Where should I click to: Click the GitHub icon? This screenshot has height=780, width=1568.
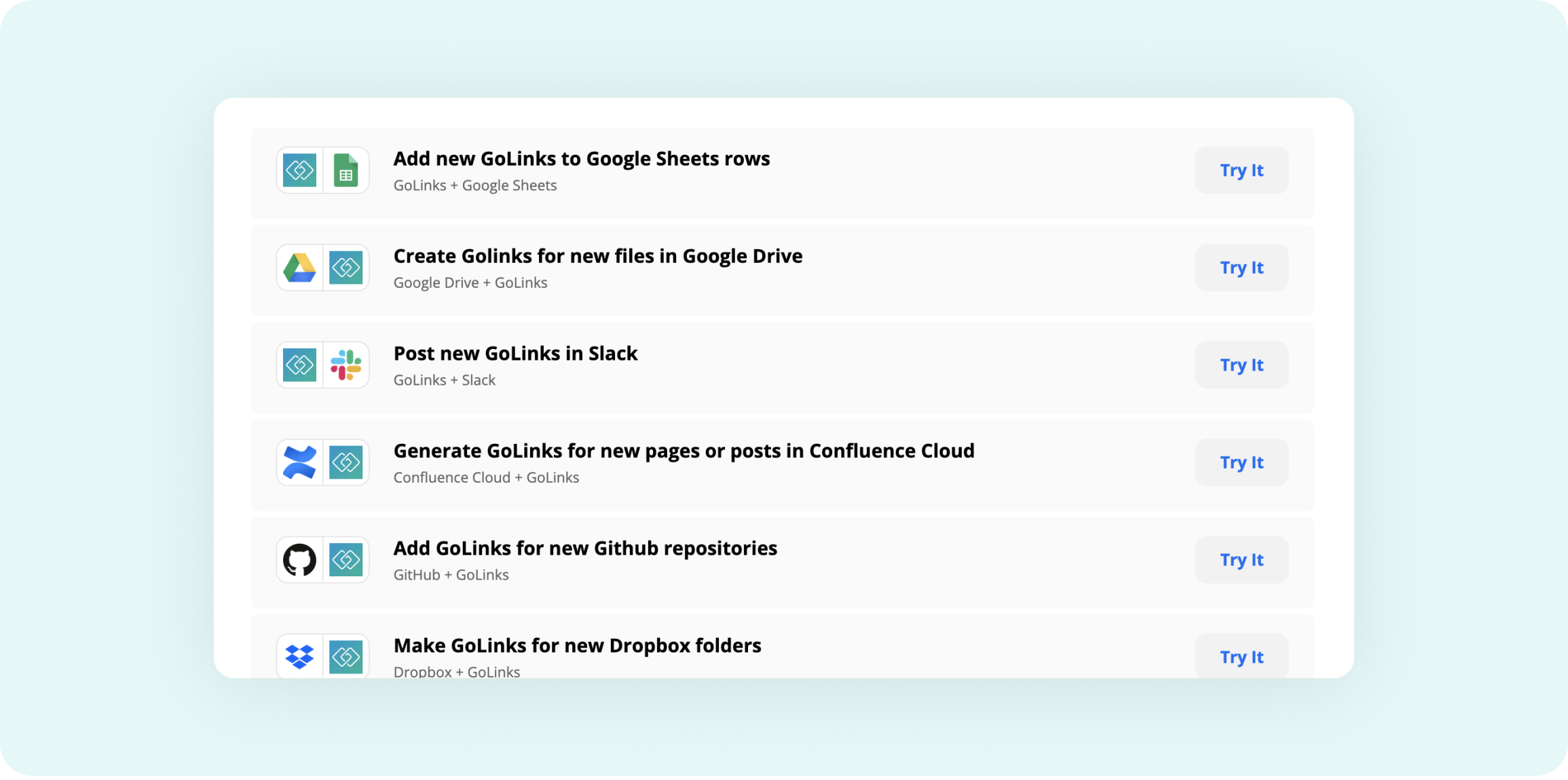coord(299,559)
